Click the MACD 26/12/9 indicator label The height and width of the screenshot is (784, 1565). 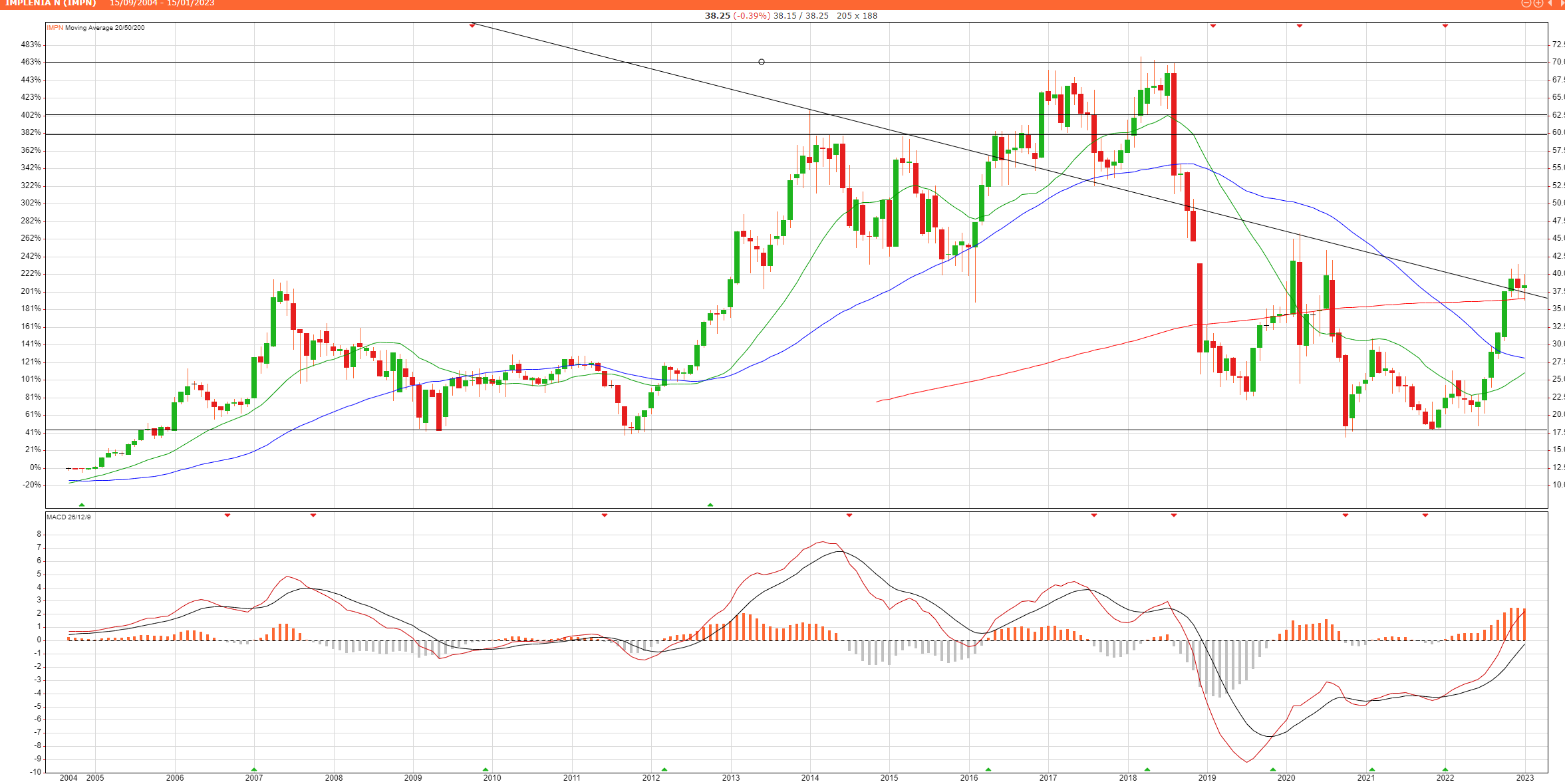(x=69, y=517)
